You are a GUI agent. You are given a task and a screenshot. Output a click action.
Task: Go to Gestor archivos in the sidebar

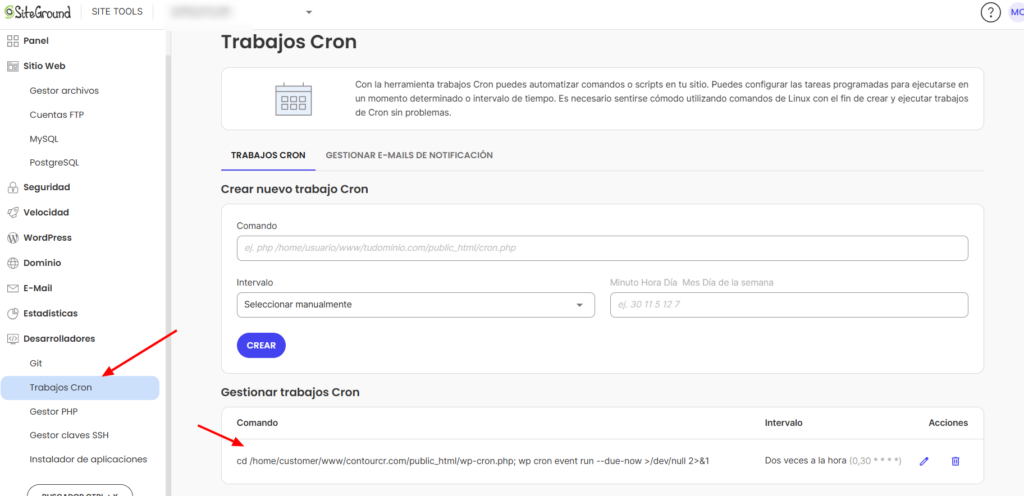click(x=64, y=91)
